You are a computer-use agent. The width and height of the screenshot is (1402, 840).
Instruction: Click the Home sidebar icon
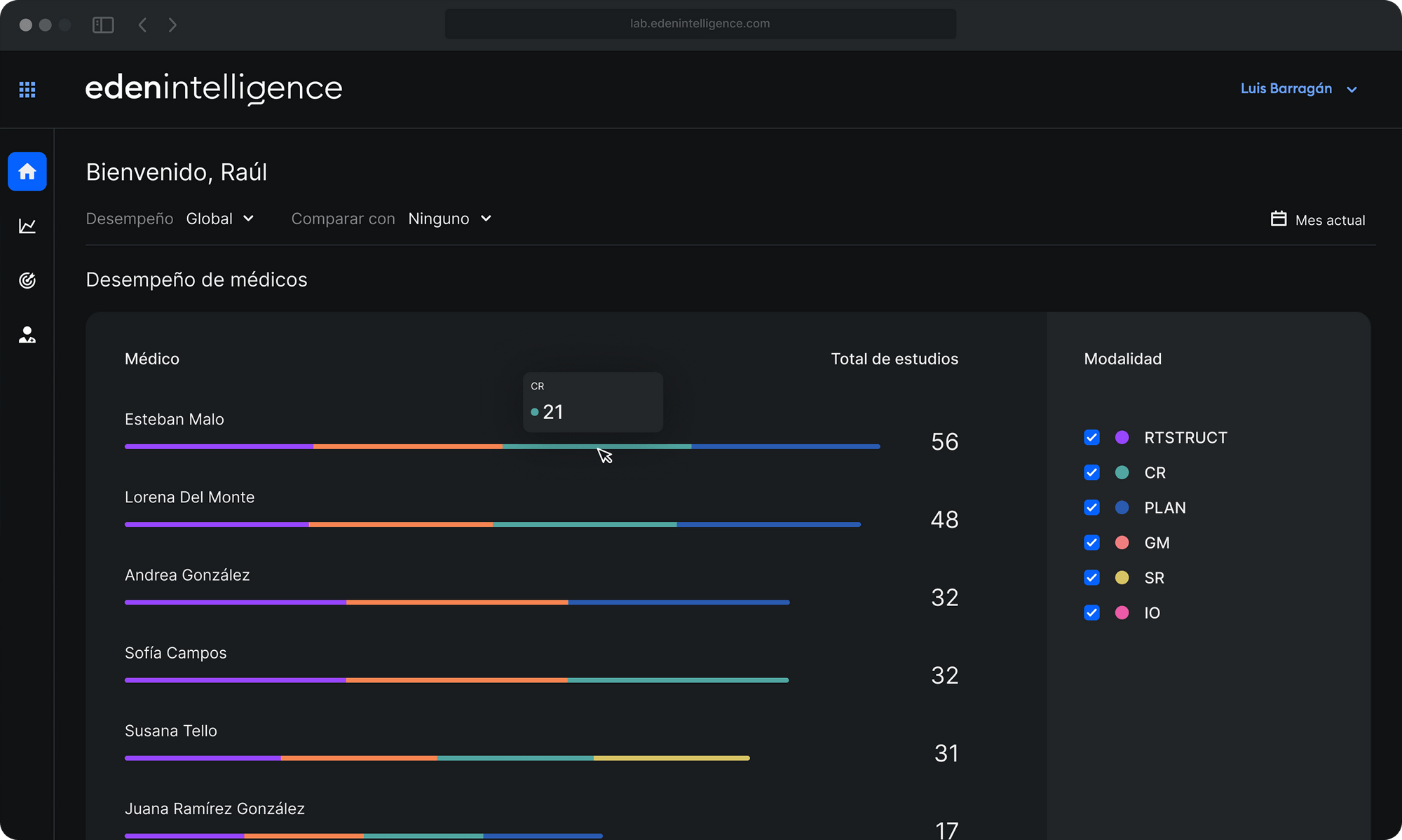[x=27, y=172]
